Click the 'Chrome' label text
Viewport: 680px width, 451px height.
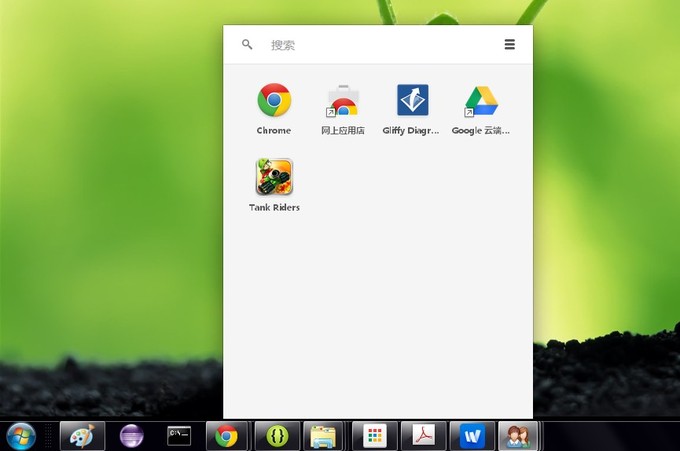tap(274, 131)
